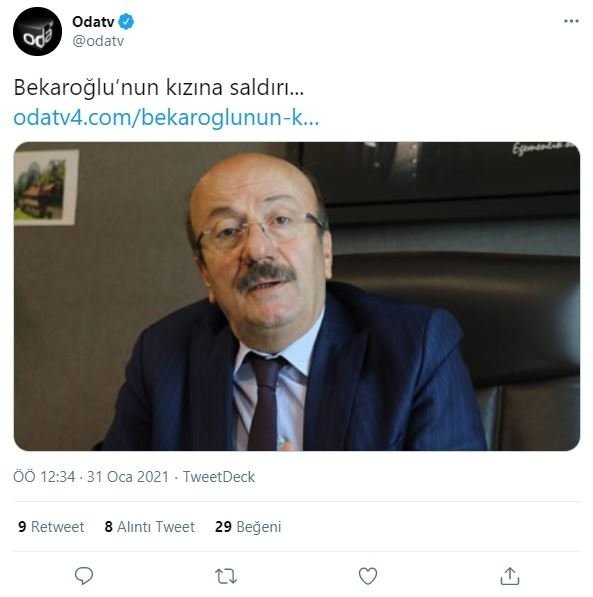The height and width of the screenshot is (597, 593).
Task: Click the 31 Oca 2021 date
Action: [128, 477]
